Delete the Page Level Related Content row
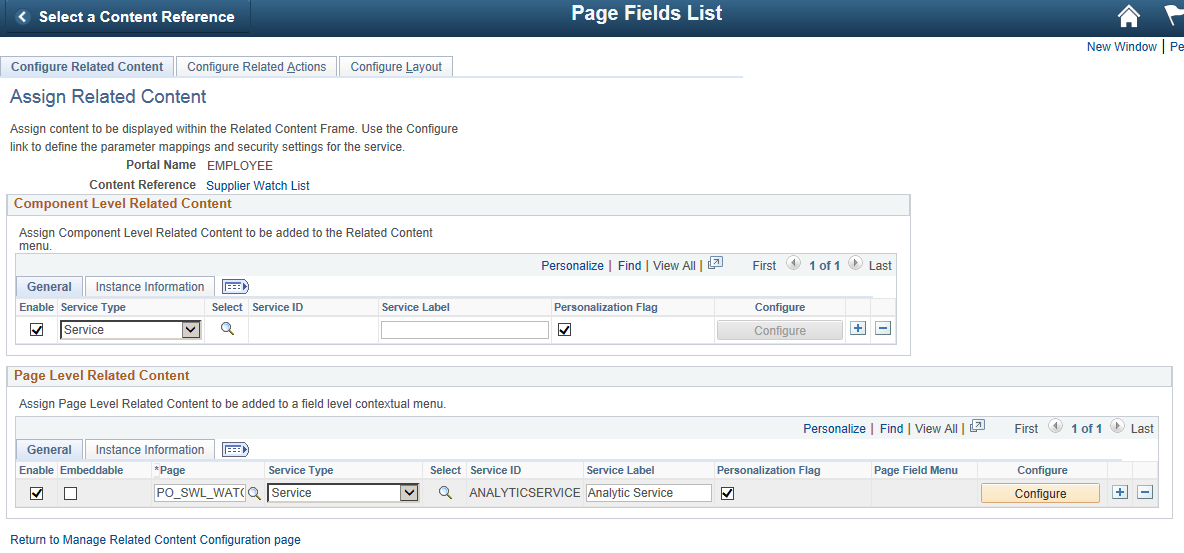1184x553 pixels. click(x=1145, y=492)
